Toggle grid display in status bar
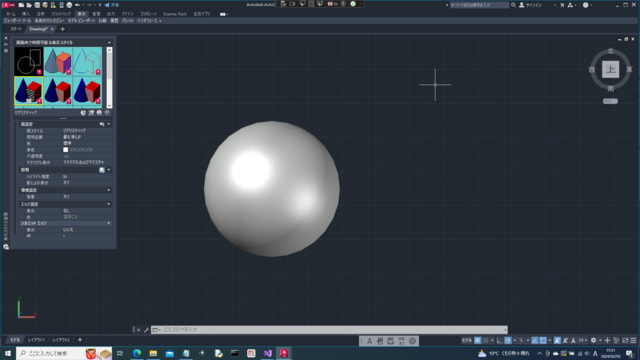Viewport: 640px width, 360px height. click(x=478, y=340)
